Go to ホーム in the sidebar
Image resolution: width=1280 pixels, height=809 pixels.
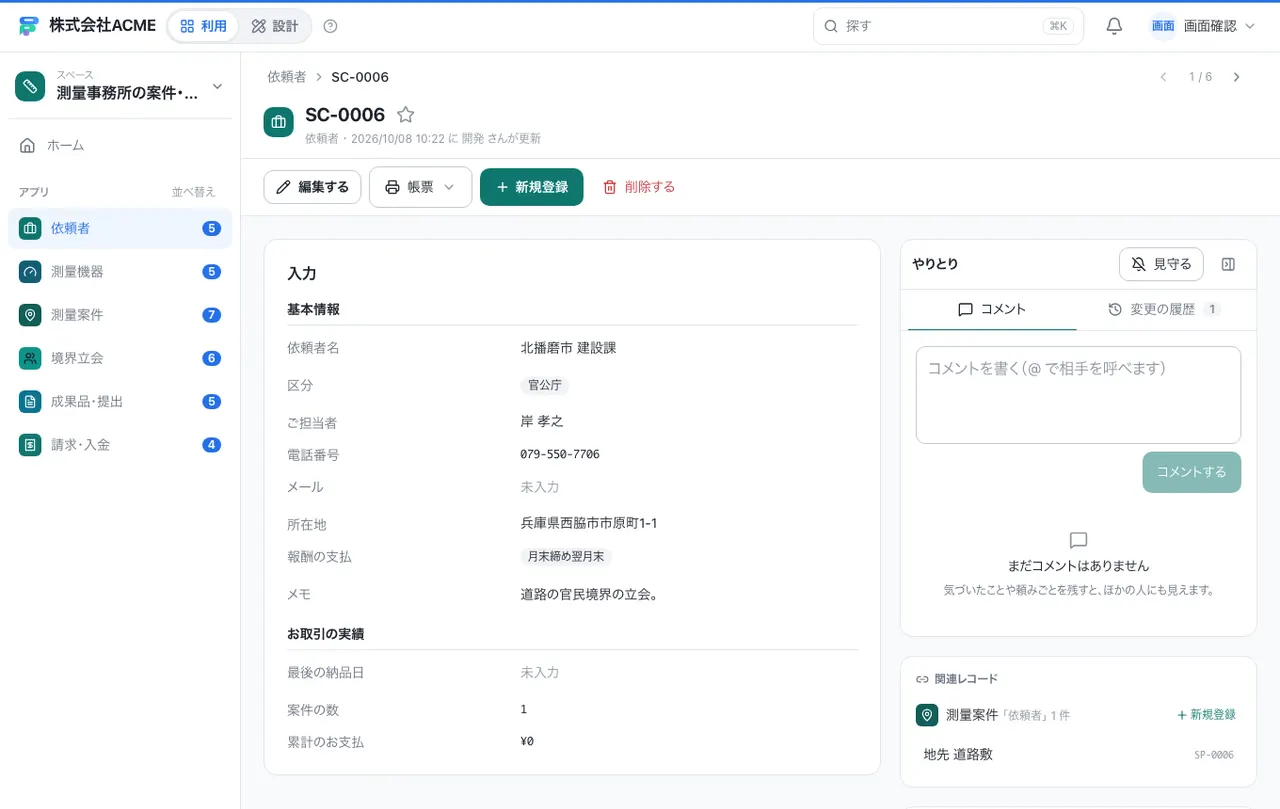pos(120,146)
